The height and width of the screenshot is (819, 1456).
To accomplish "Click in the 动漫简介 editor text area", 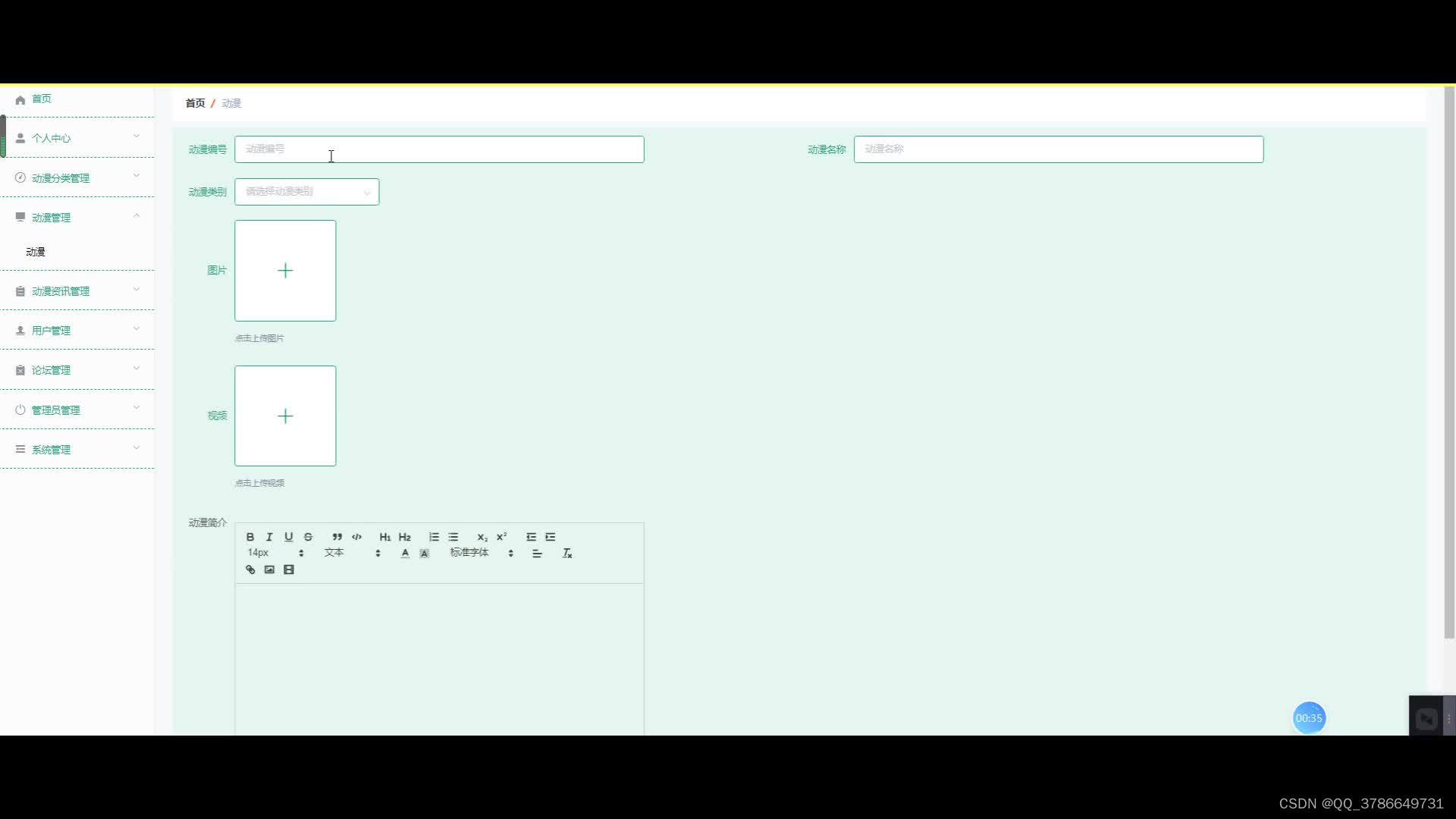I will pos(440,659).
